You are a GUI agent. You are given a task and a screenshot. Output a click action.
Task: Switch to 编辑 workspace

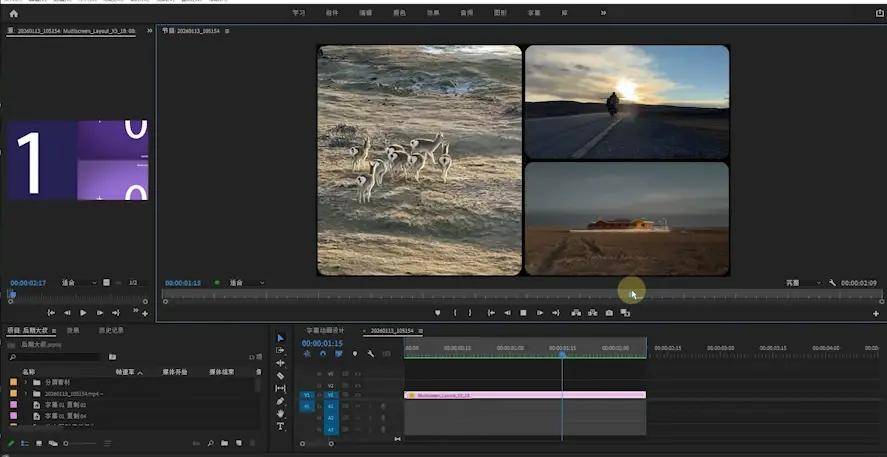tap(365, 12)
